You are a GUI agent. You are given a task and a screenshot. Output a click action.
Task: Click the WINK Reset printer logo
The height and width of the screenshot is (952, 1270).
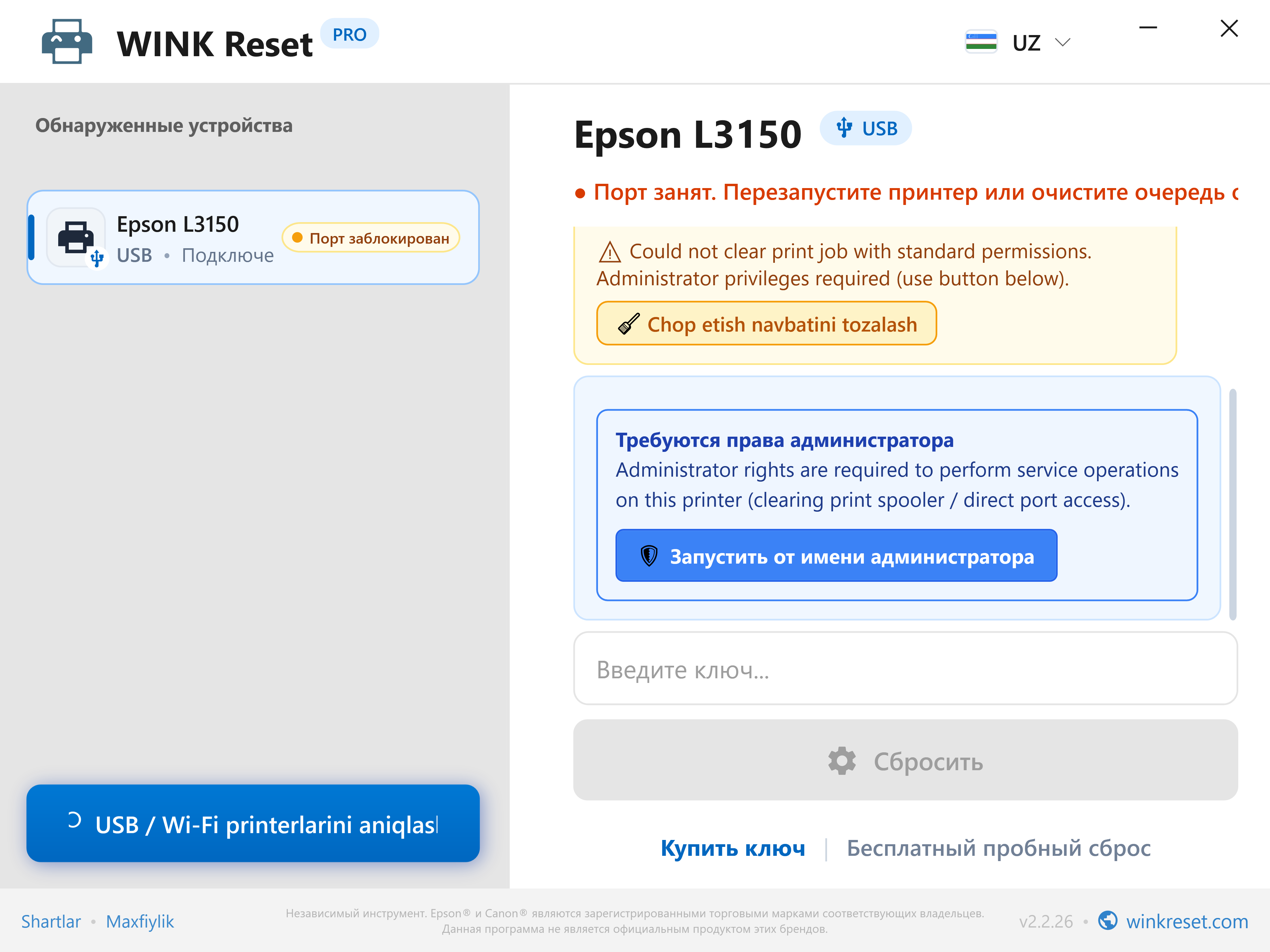66,42
